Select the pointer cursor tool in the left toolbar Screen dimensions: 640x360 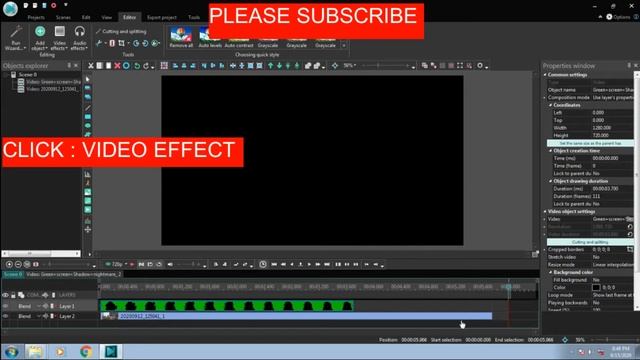87,79
